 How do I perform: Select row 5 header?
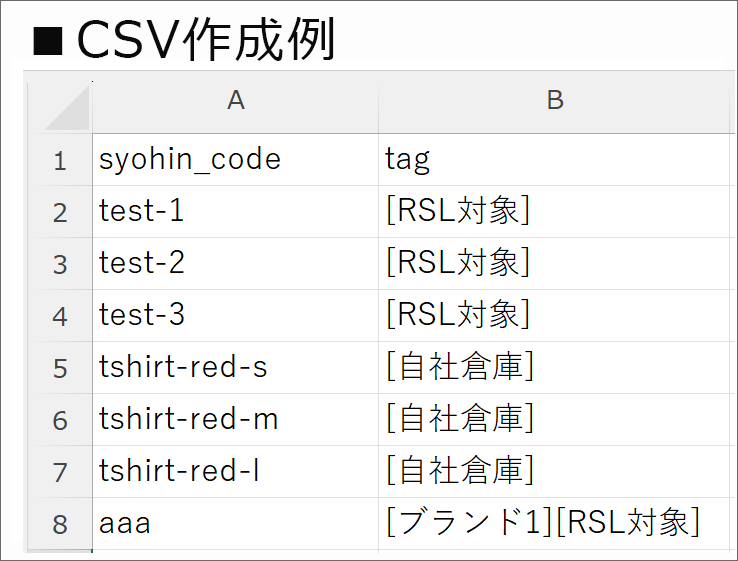(60, 368)
